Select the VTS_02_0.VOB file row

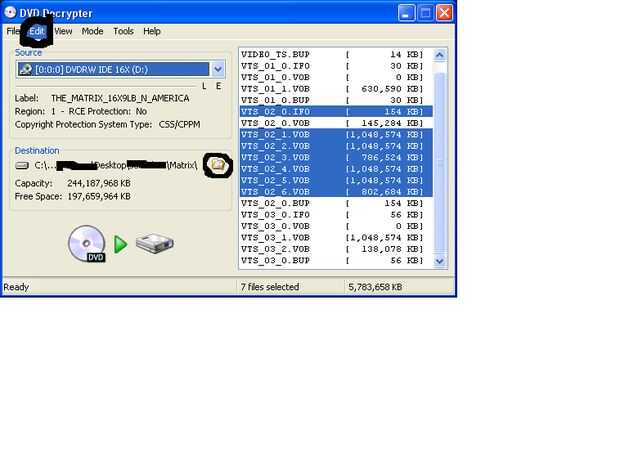pos(336,123)
